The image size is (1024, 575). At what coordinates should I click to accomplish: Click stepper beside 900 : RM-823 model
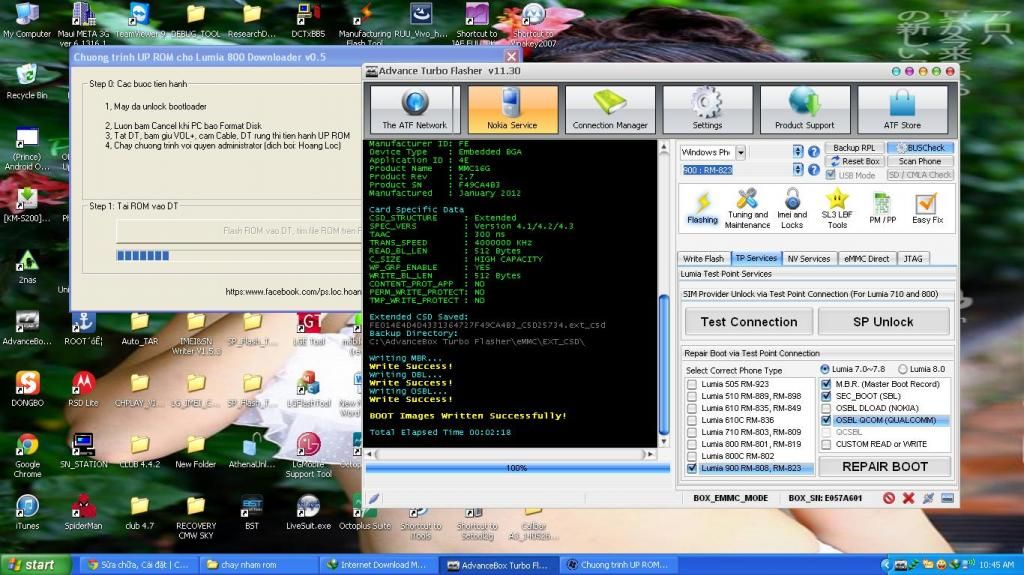point(797,169)
